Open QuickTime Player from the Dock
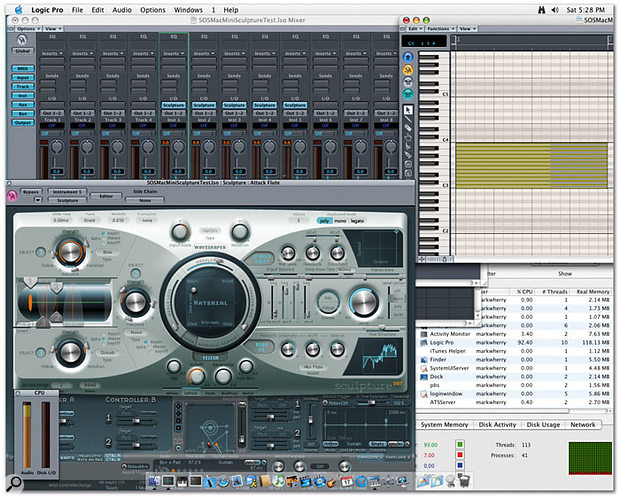Image resolution: width=620 pixels, height=498 pixels. (361, 481)
